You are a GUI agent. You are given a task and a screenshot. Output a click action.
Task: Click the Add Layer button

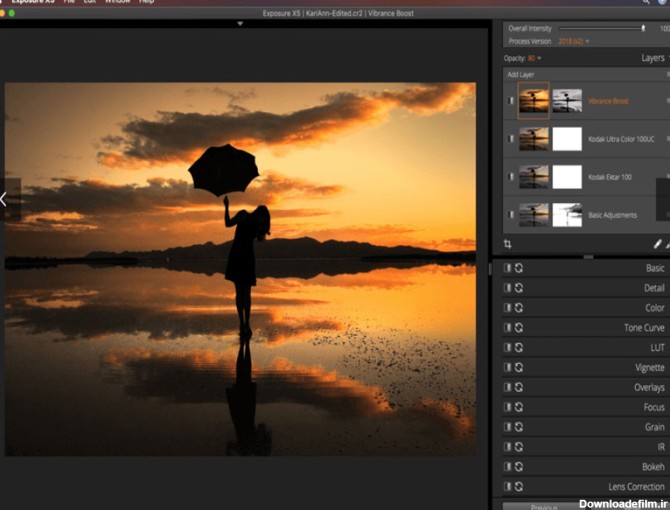(x=521, y=75)
